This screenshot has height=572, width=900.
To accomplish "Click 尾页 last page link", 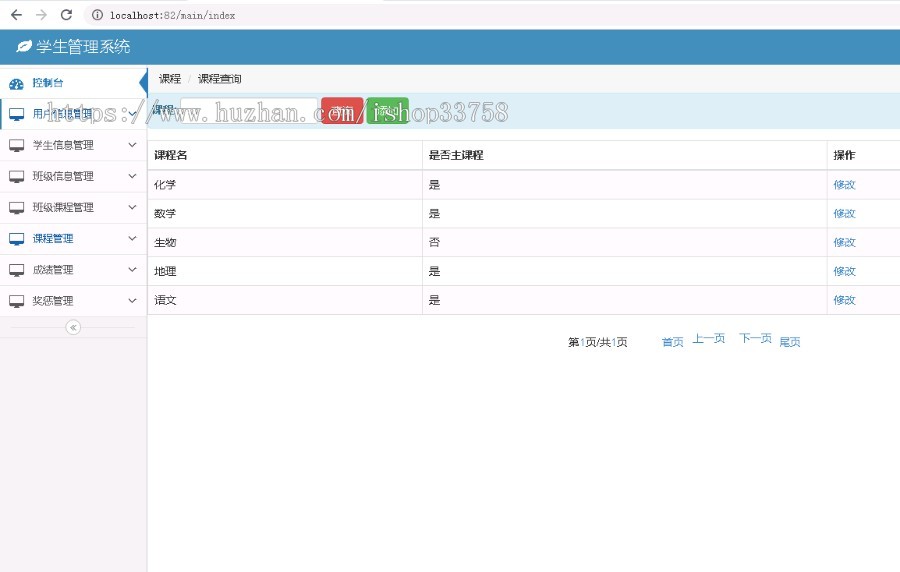I will coord(790,342).
